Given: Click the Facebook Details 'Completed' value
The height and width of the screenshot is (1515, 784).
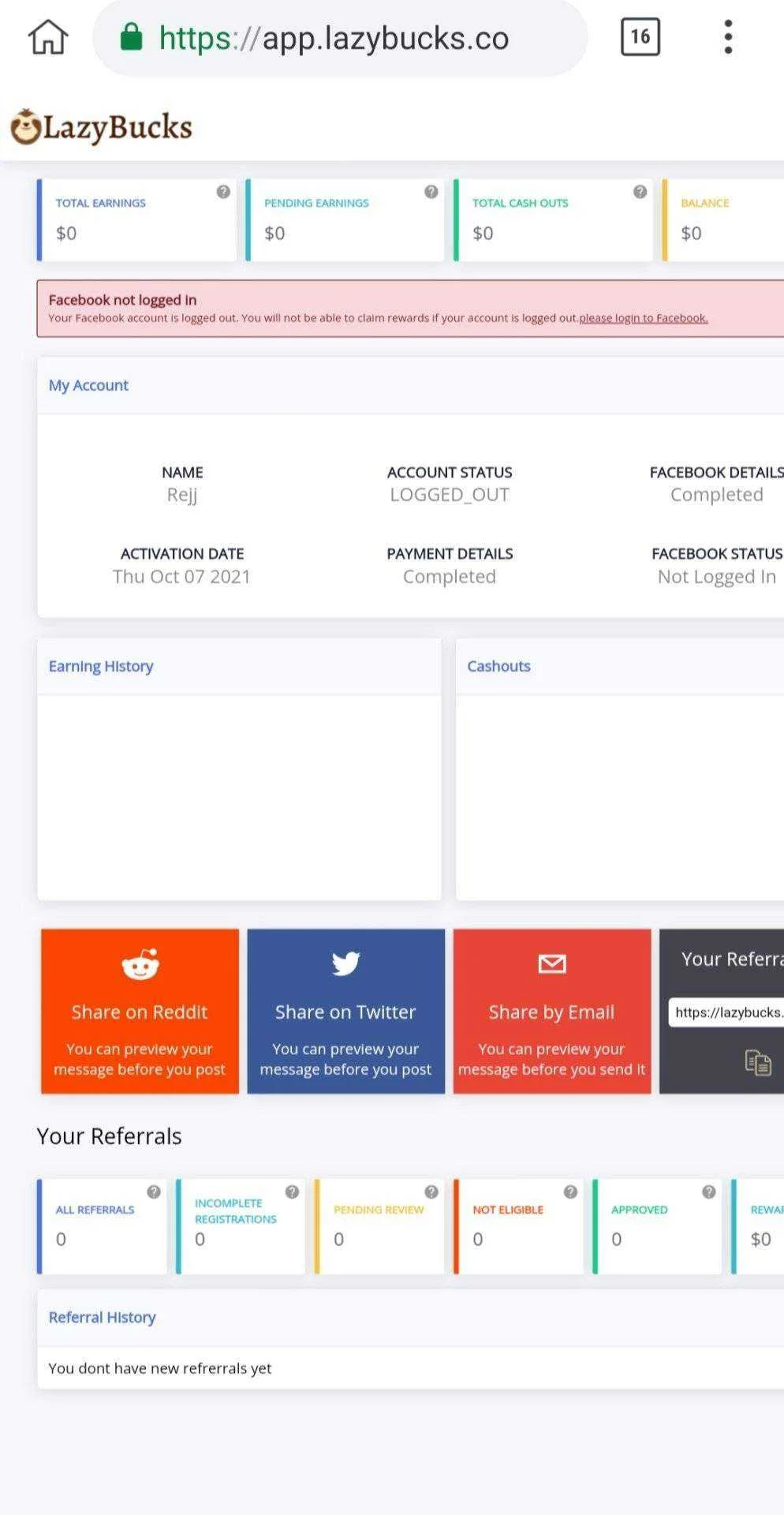Looking at the screenshot, I should point(717,495).
